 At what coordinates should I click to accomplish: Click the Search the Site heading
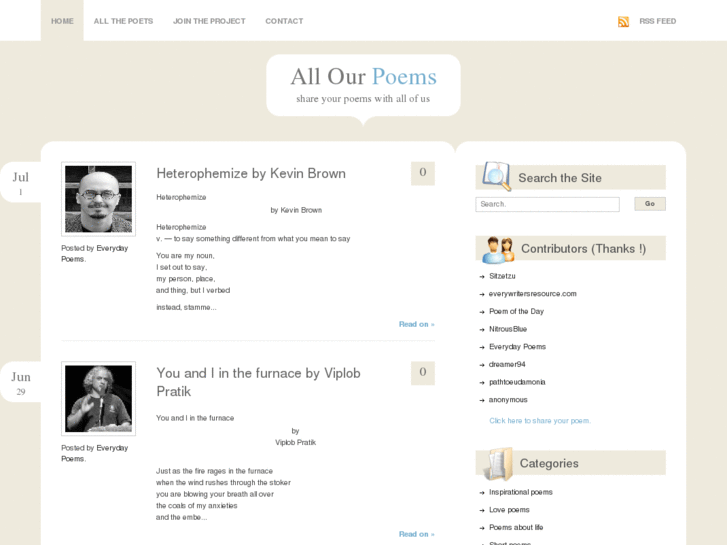pos(560,178)
